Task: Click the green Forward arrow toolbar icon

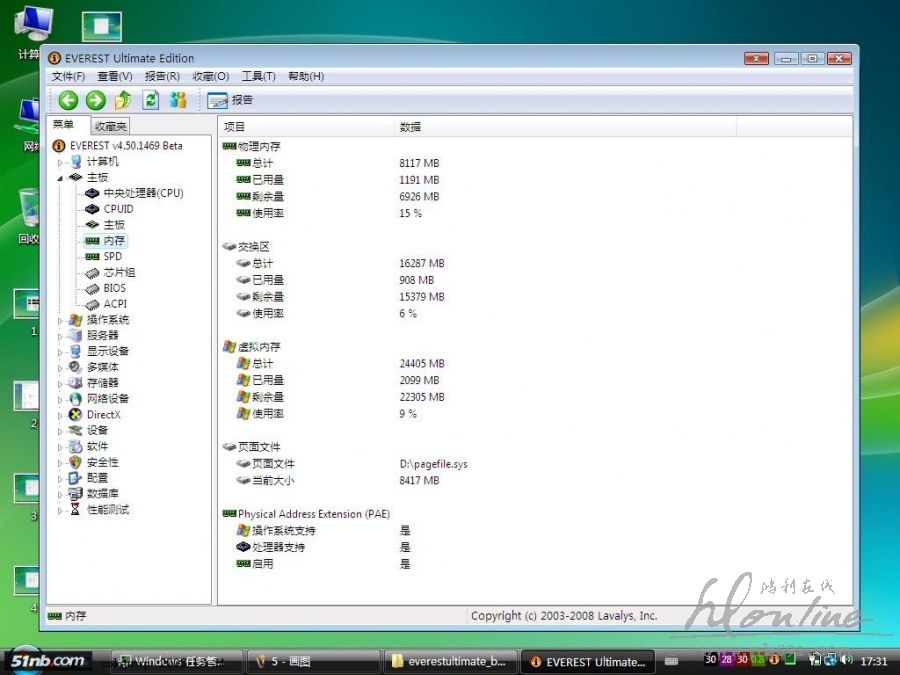Action: pos(95,100)
